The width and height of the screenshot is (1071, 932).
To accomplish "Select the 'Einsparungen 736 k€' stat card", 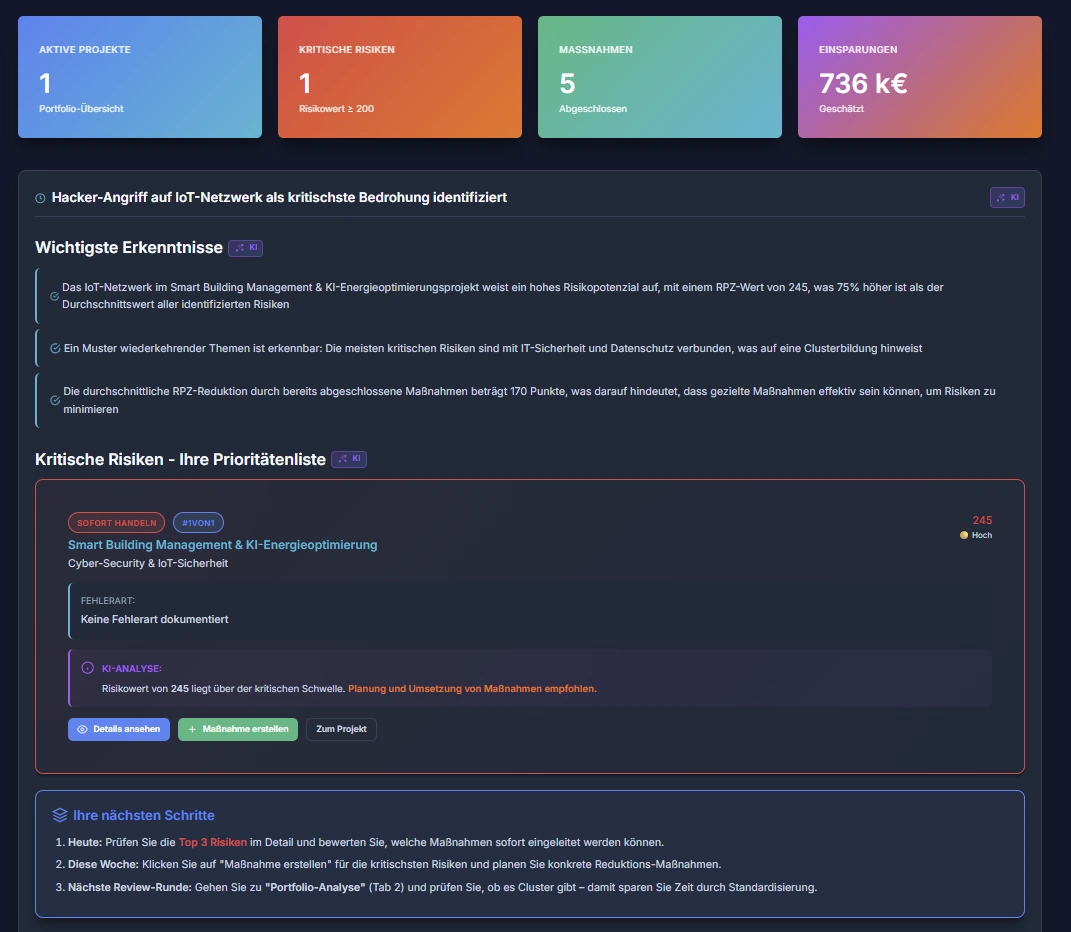I will coord(919,76).
